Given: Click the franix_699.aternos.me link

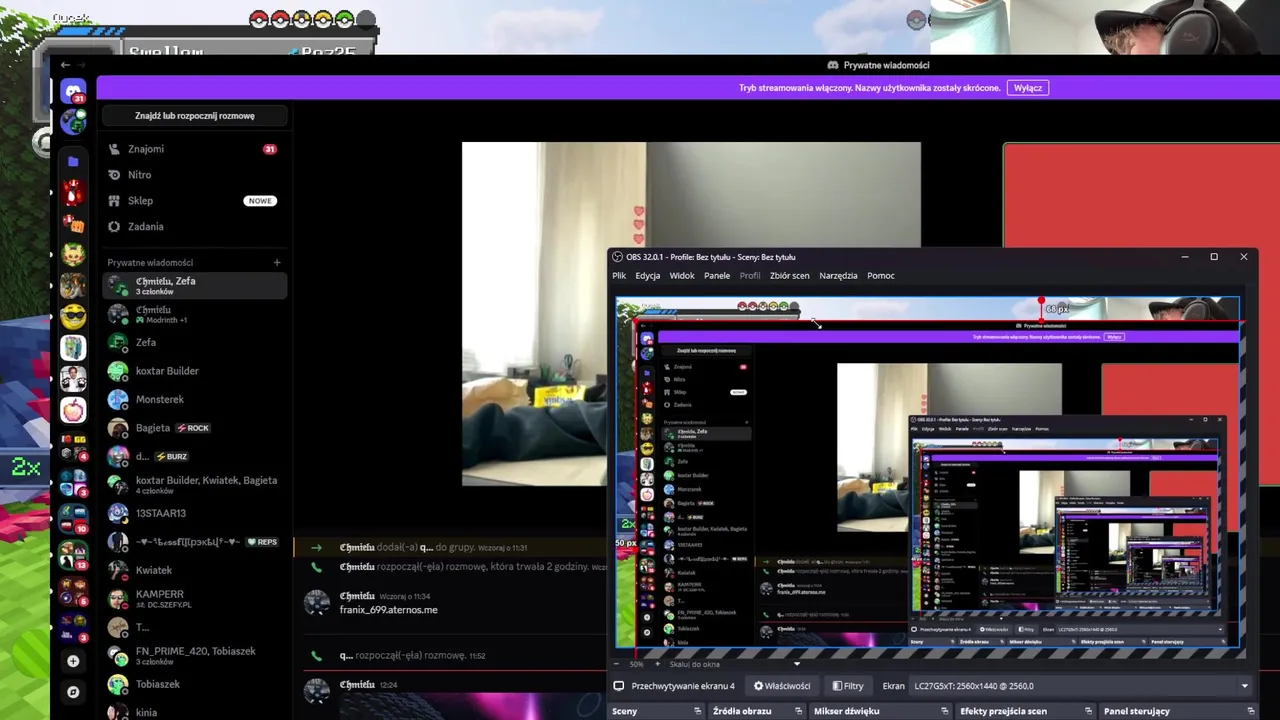Looking at the screenshot, I should click(x=388, y=610).
